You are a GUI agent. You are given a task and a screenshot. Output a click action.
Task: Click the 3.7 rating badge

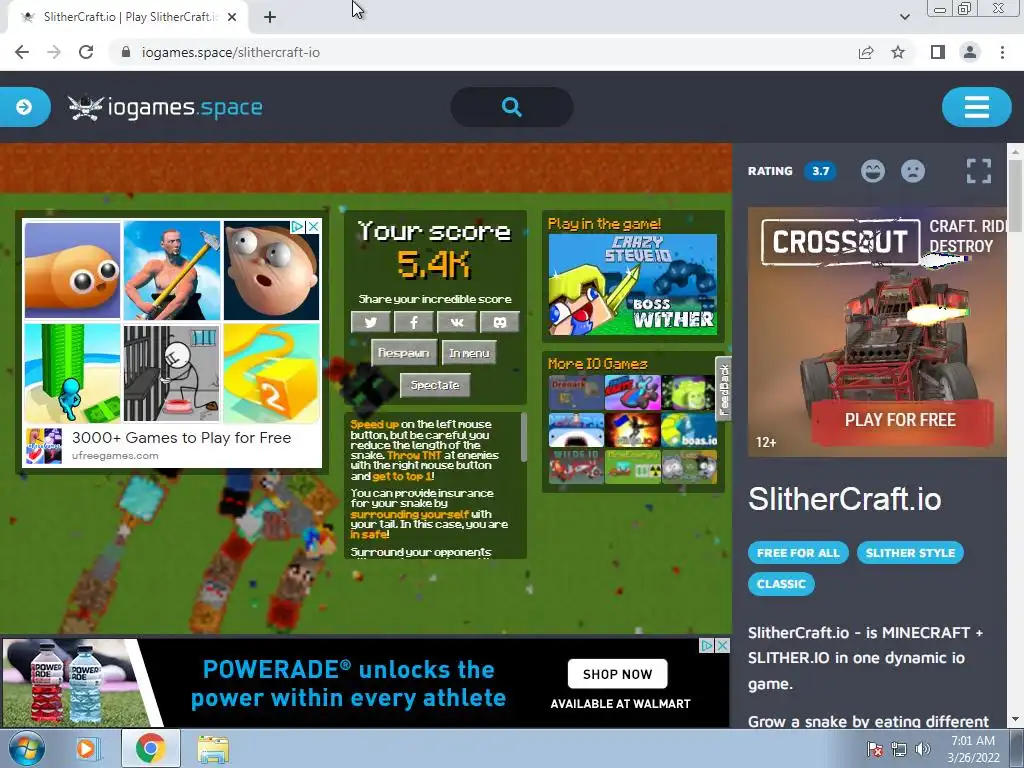pyautogui.click(x=820, y=171)
